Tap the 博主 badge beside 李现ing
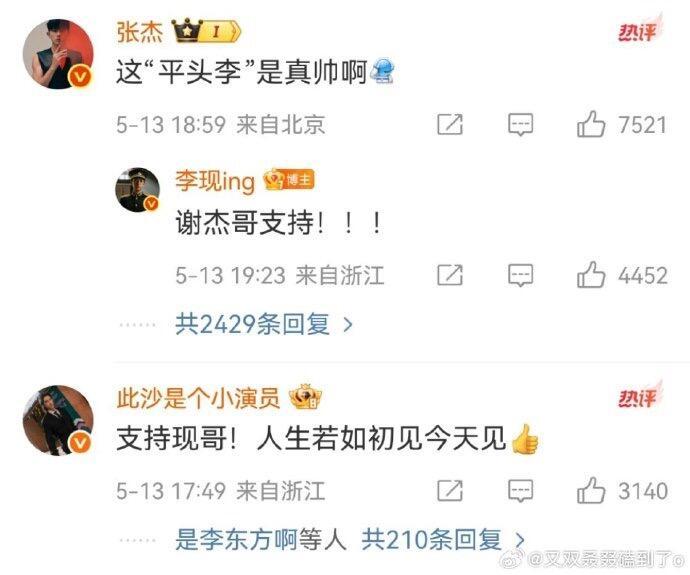 tap(289, 179)
